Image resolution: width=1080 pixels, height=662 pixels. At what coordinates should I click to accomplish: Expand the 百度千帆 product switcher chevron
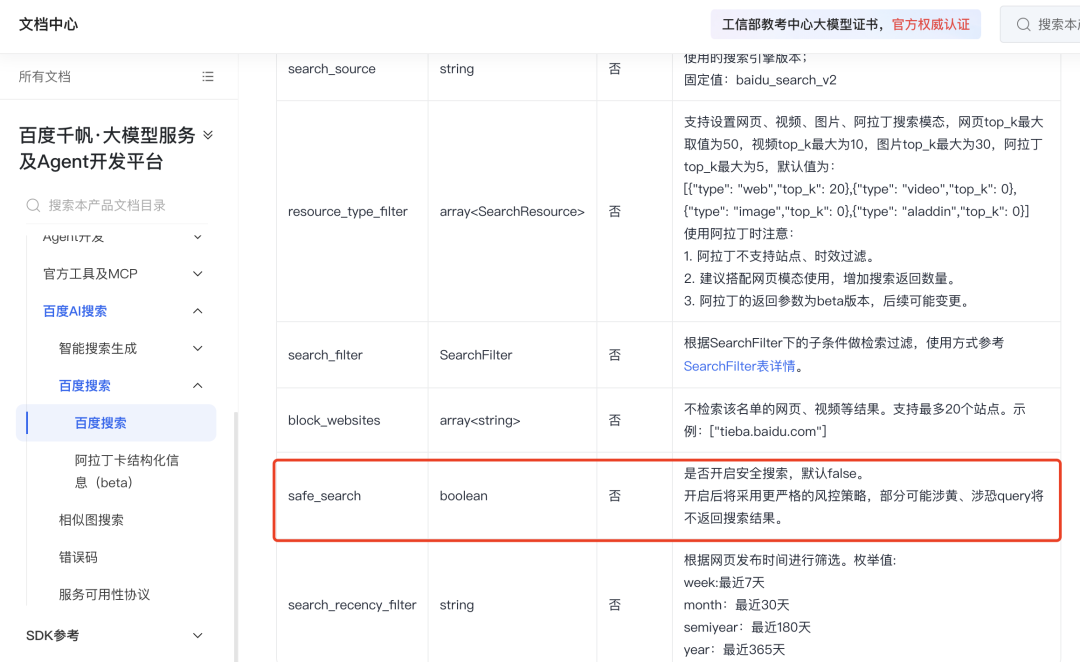pos(208,135)
